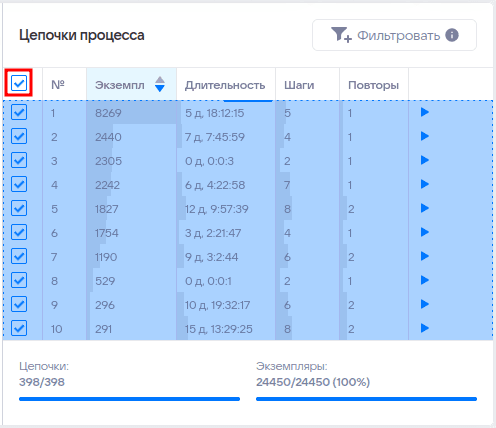Click instance count 291
Image resolution: width=496 pixels, height=428 pixels.
(x=103, y=329)
